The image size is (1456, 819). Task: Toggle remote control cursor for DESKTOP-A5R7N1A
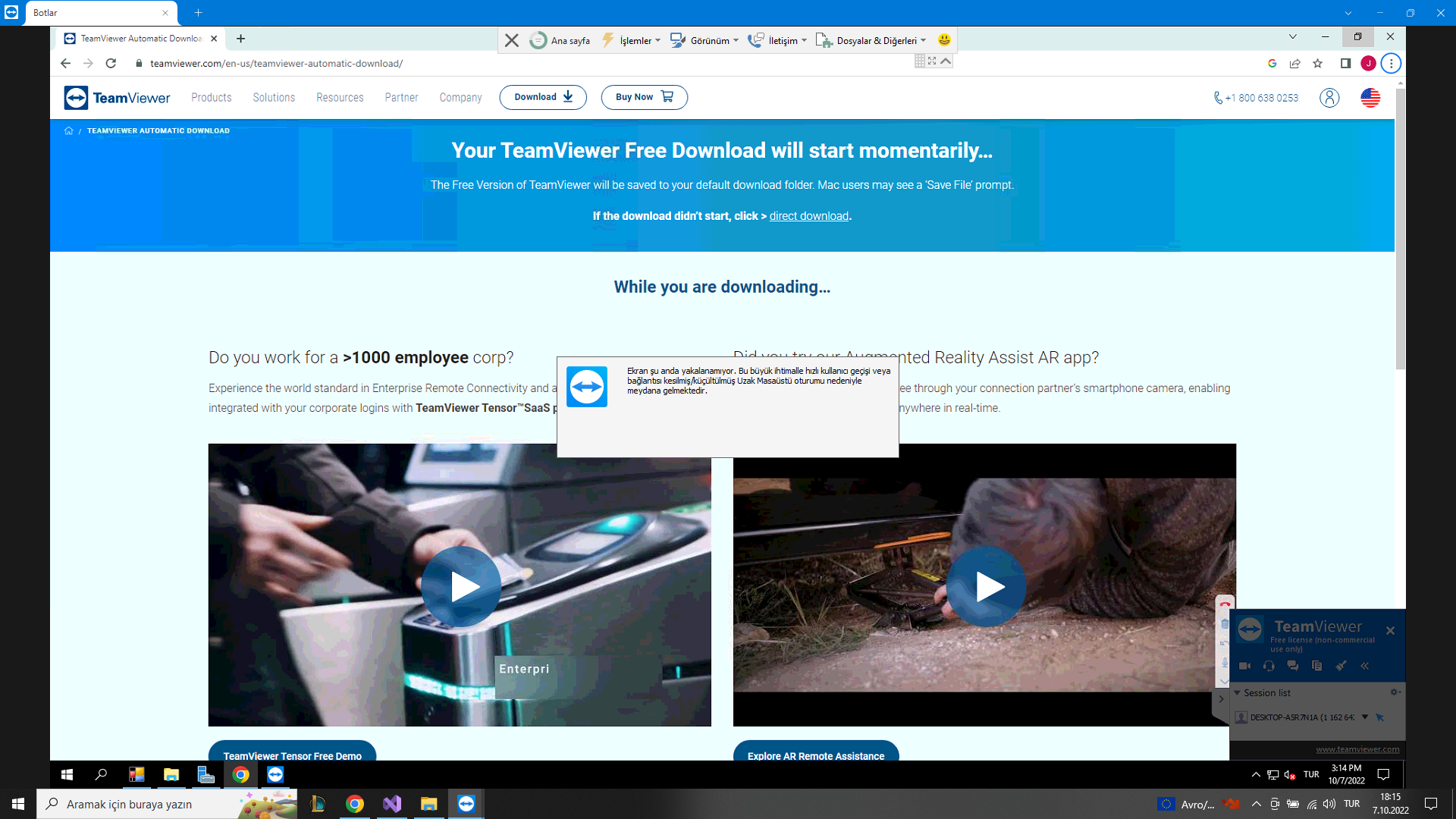point(1380,717)
